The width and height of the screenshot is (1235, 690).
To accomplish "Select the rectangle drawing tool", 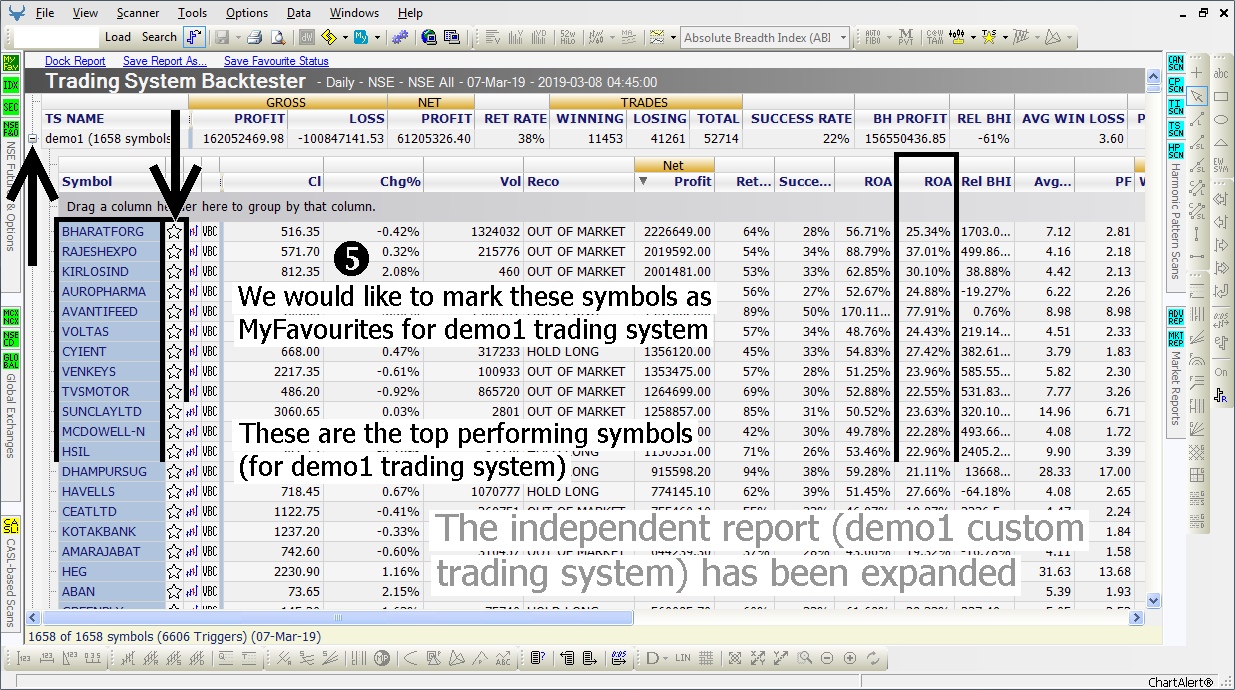I will 1221,96.
